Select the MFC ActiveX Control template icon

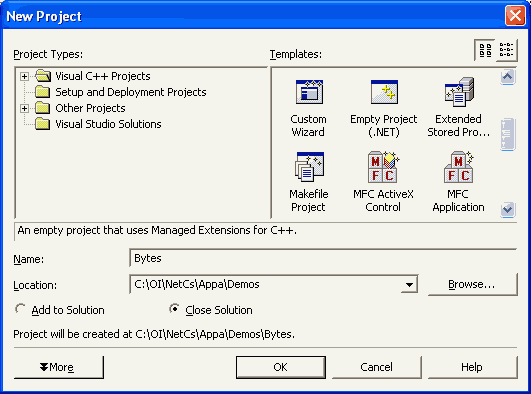pos(384,167)
